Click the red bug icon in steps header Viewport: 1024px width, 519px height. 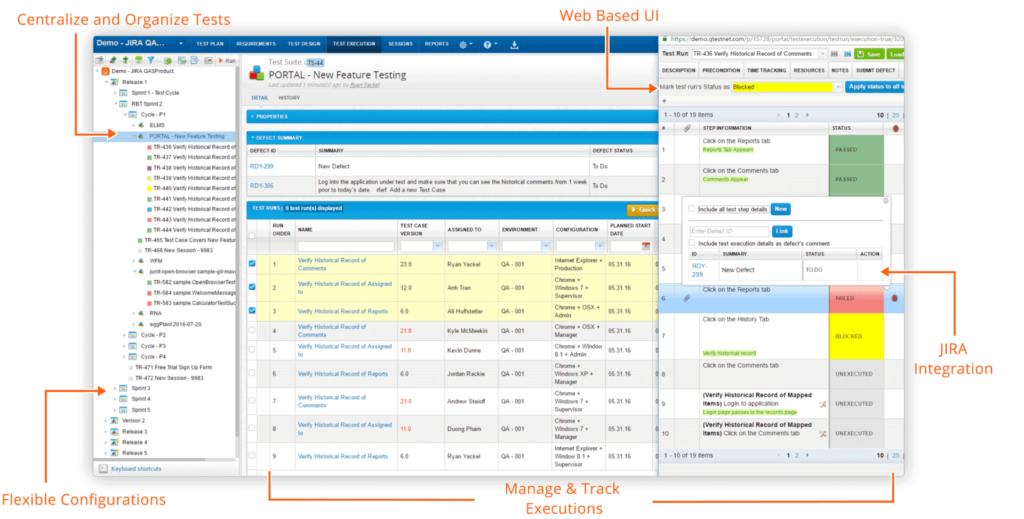click(x=895, y=128)
